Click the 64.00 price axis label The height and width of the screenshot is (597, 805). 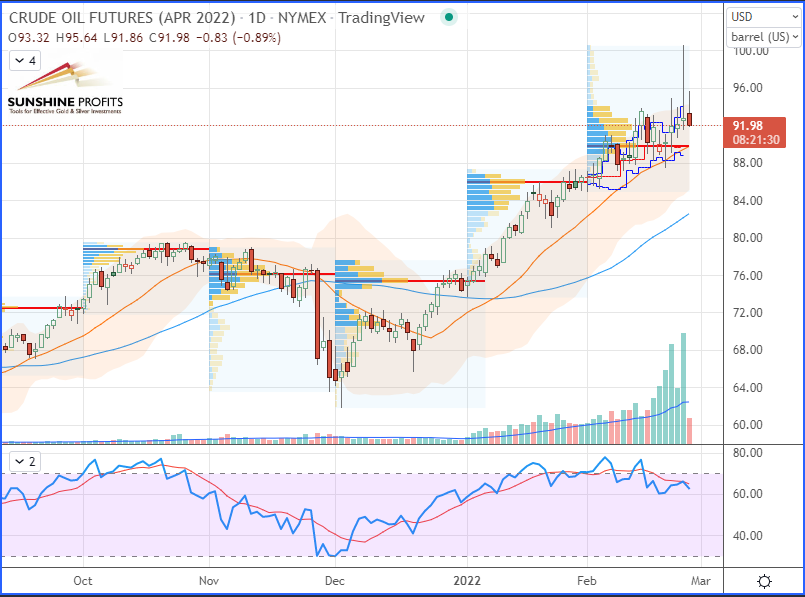click(x=748, y=388)
